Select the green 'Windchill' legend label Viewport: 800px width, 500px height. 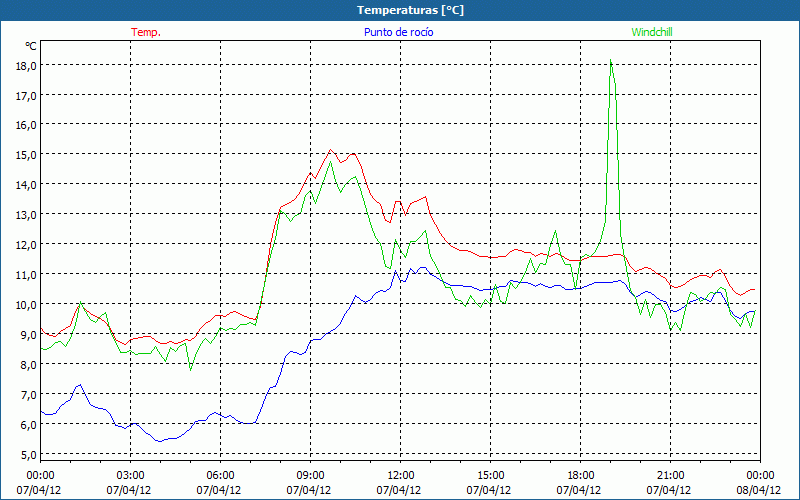click(x=652, y=32)
